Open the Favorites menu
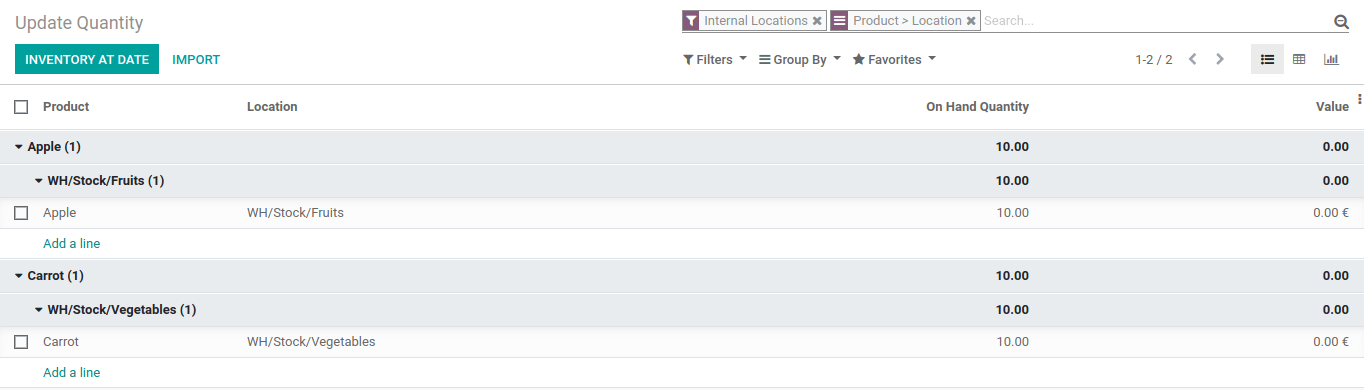This screenshot has height=390, width=1364. (894, 60)
